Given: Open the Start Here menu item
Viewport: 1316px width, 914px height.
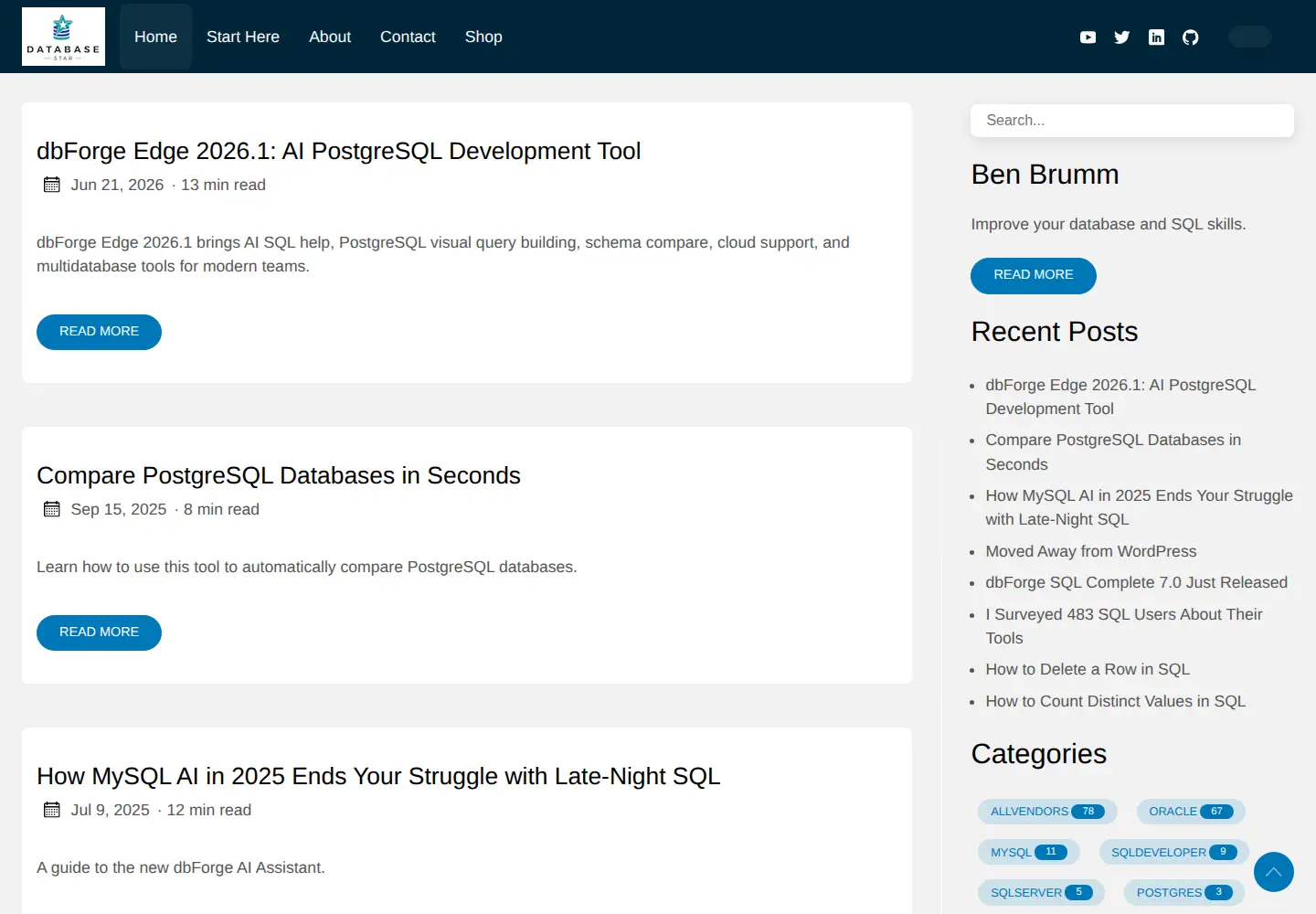Looking at the screenshot, I should coord(243,37).
